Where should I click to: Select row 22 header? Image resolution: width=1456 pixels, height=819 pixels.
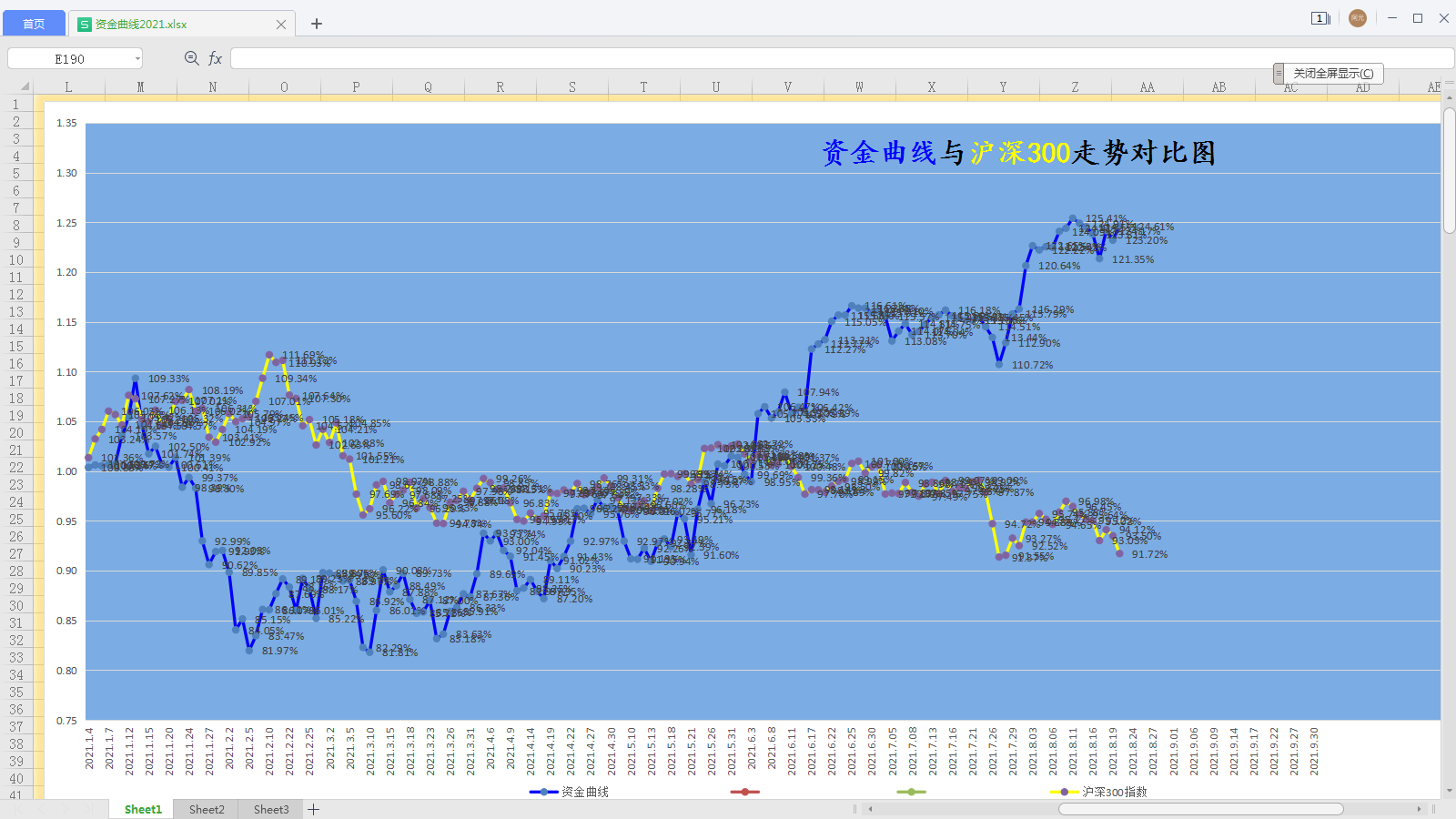click(15, 467)
